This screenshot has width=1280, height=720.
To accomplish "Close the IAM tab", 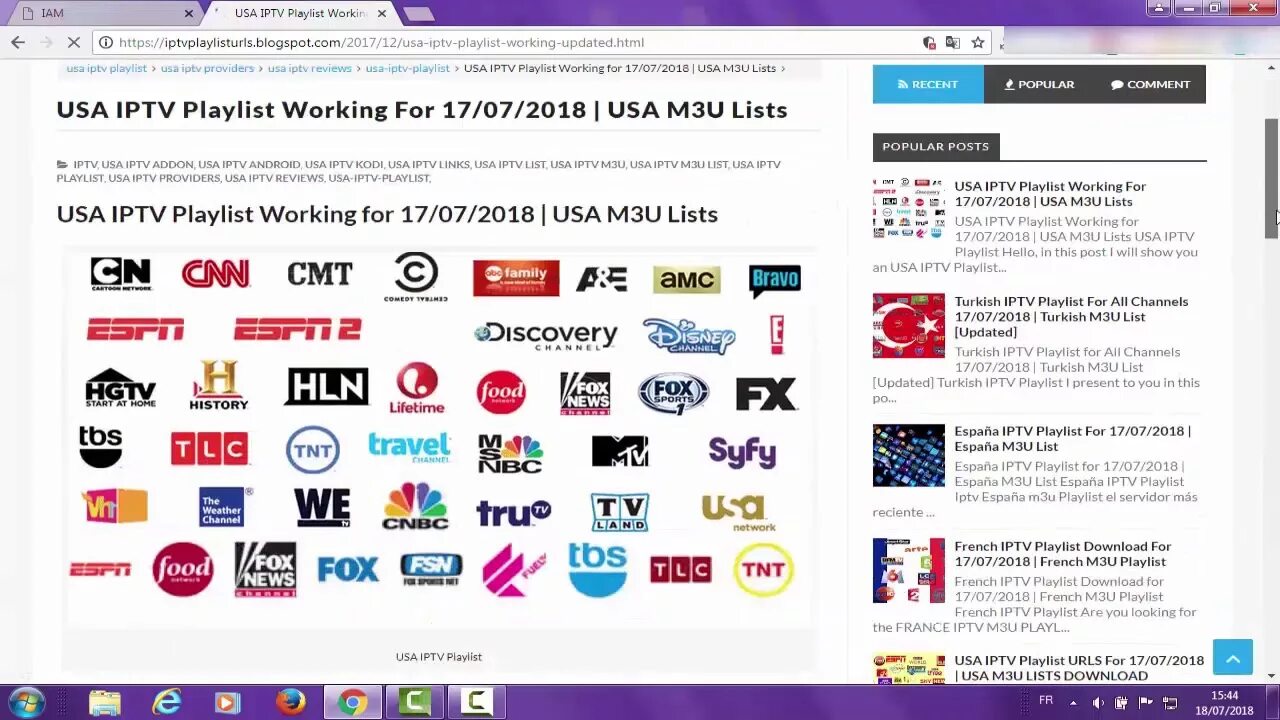I will (189, 14).
